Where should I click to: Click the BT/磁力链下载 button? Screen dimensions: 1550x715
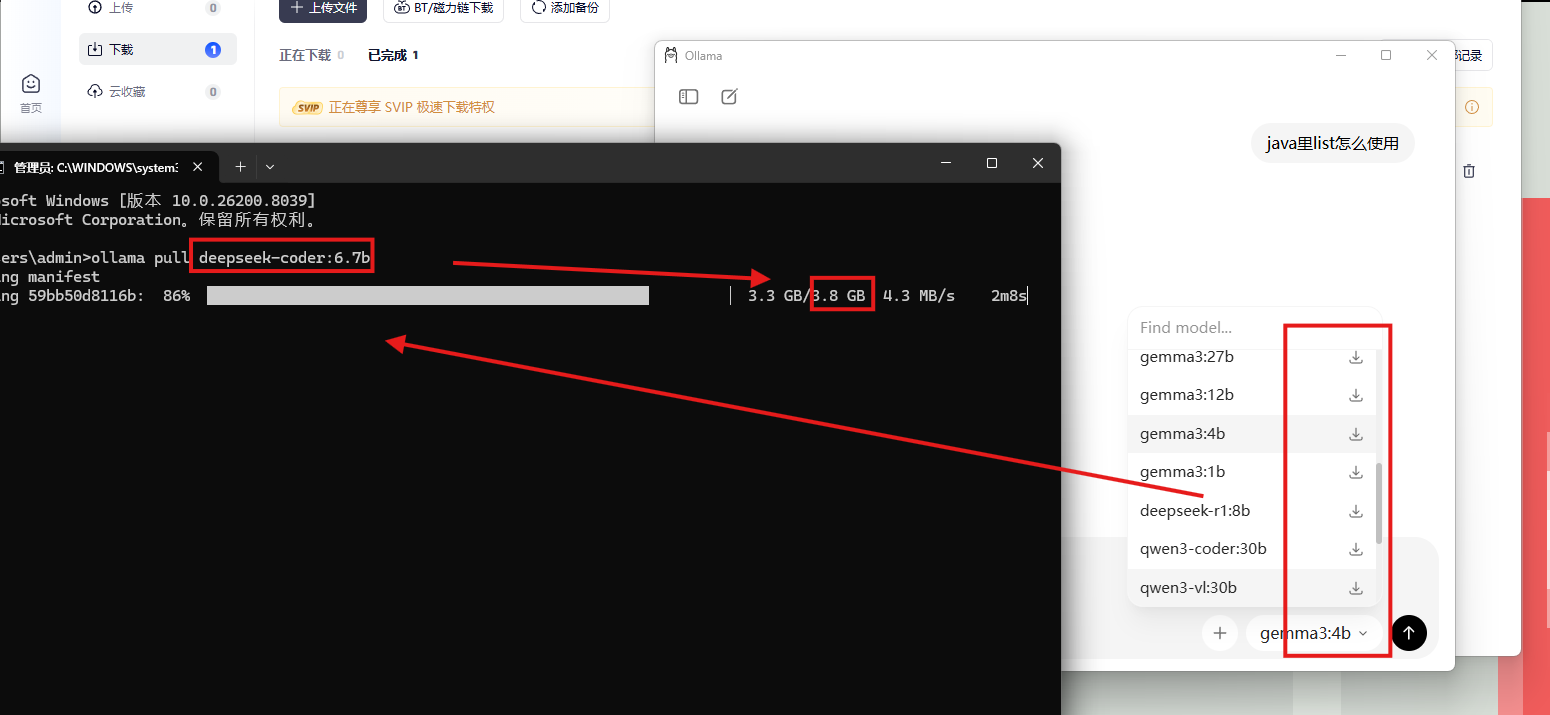coord(443,8)
